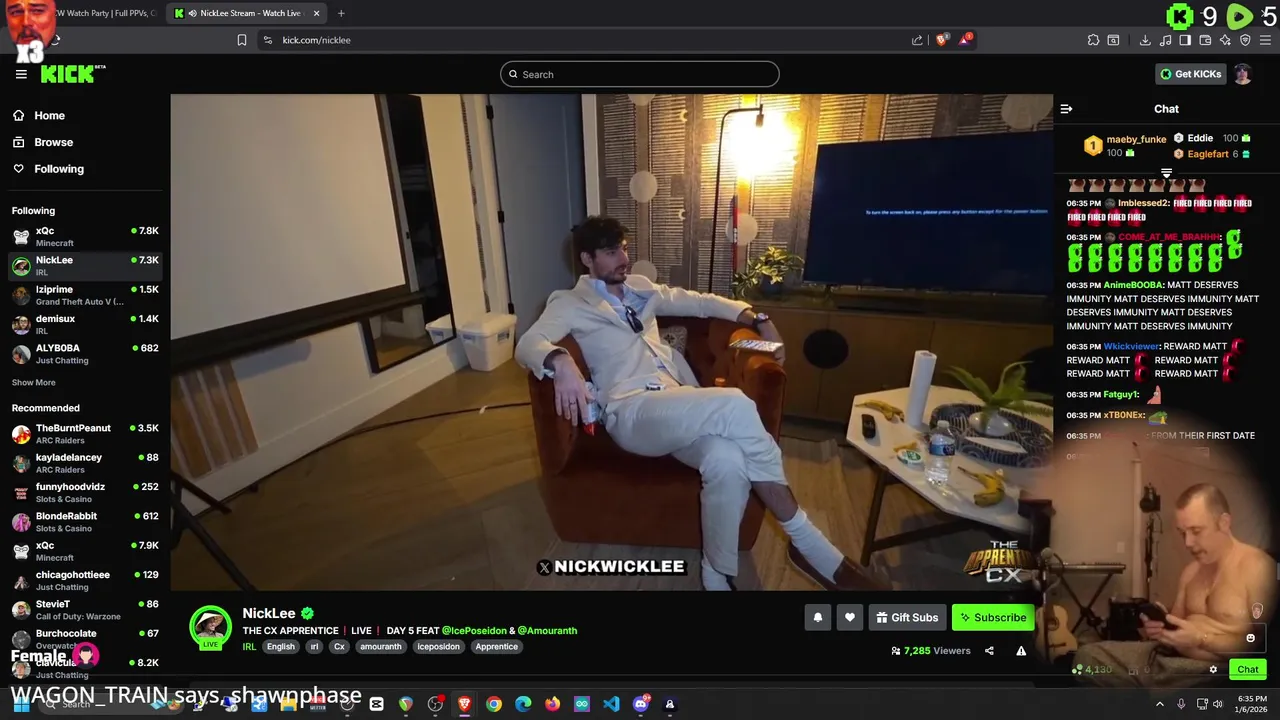This screenshot has width=1280, height=720.
Task: Expand Show more under Following
Action: click(x=33, y=382)
